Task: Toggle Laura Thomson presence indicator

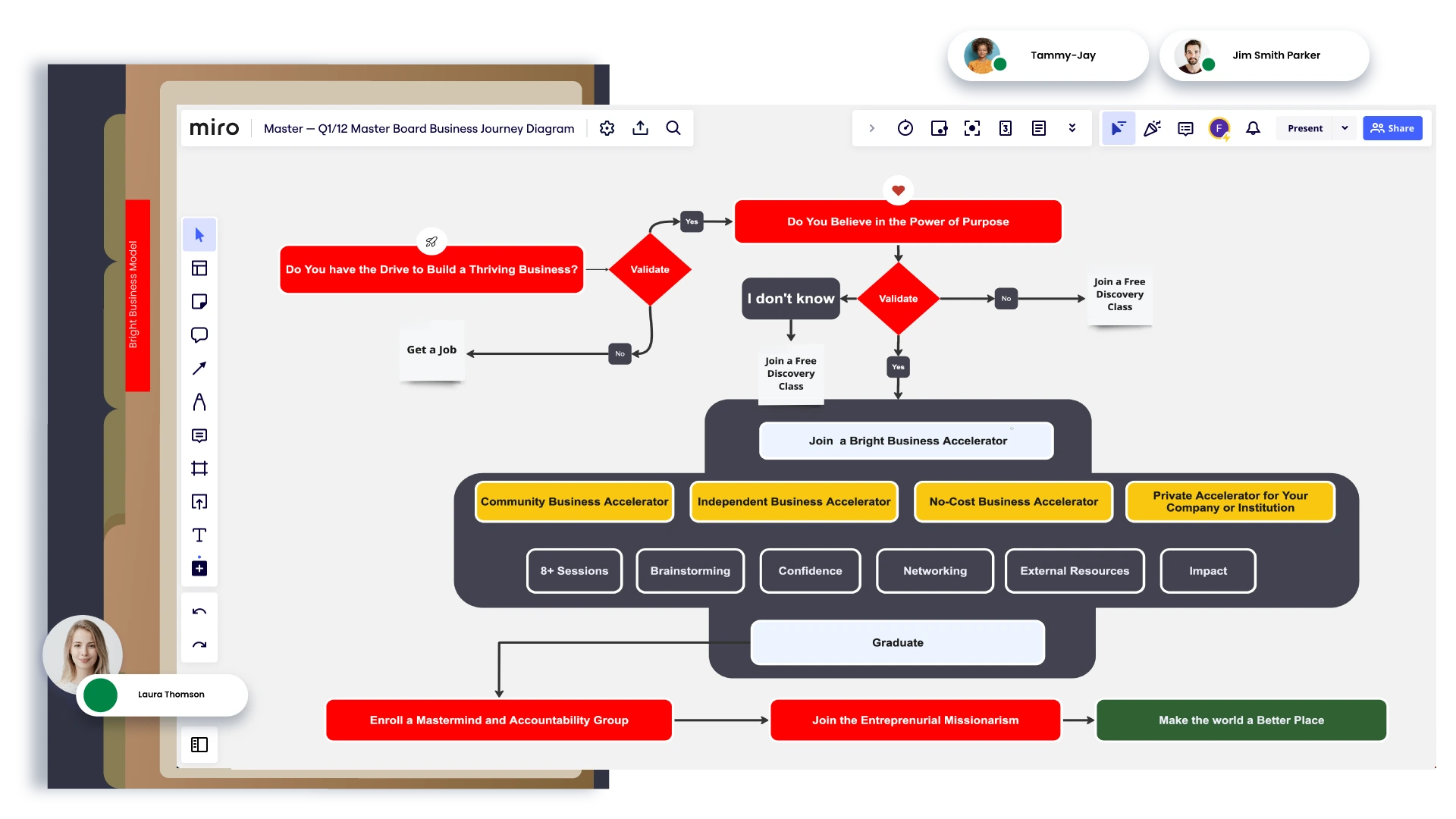Action: pos(99,693)
